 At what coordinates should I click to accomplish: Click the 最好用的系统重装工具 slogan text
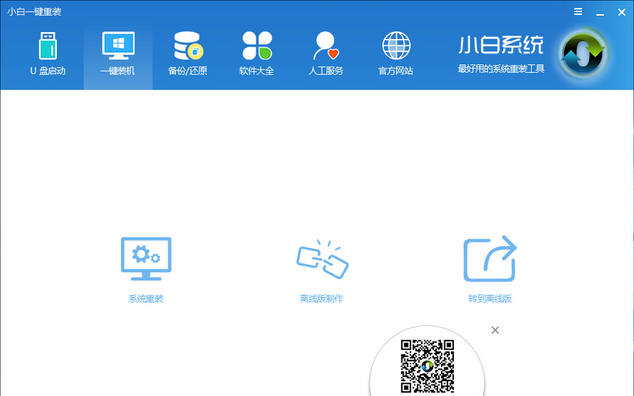click(501, 69)
